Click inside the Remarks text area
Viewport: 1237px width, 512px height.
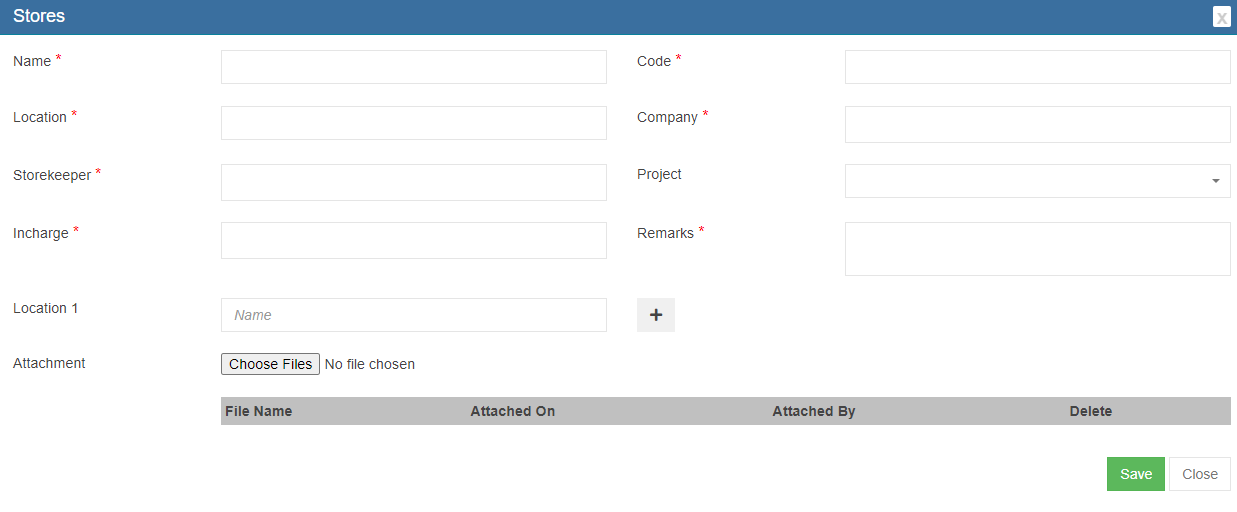click(1037, 248)
